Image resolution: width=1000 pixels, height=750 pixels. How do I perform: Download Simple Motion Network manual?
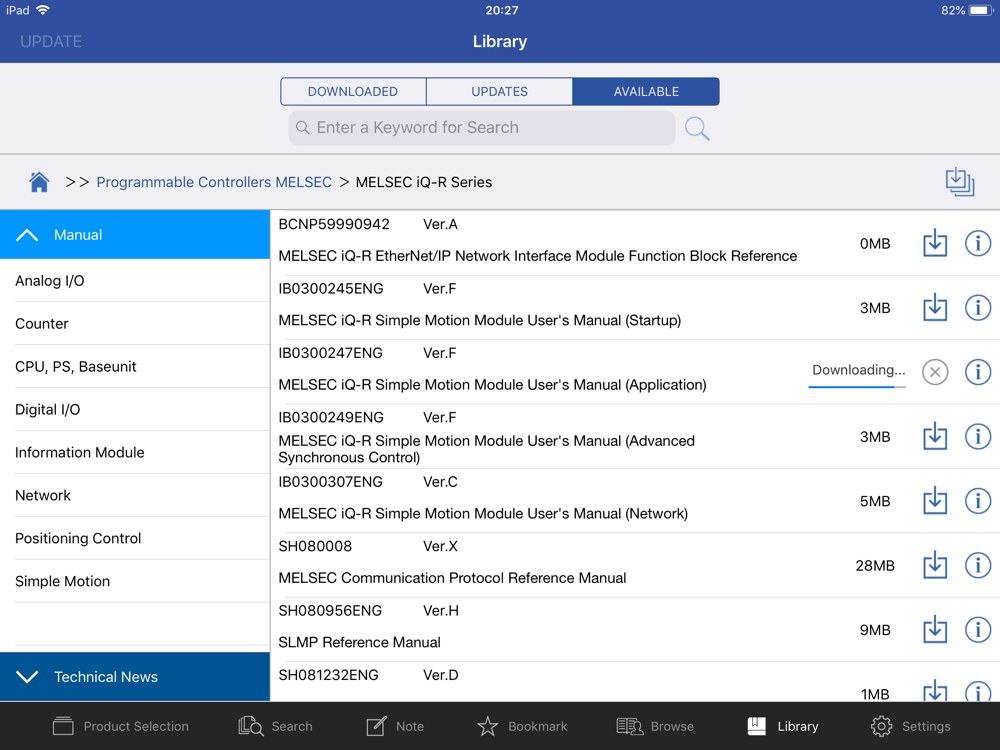click(x=934, y=501)
